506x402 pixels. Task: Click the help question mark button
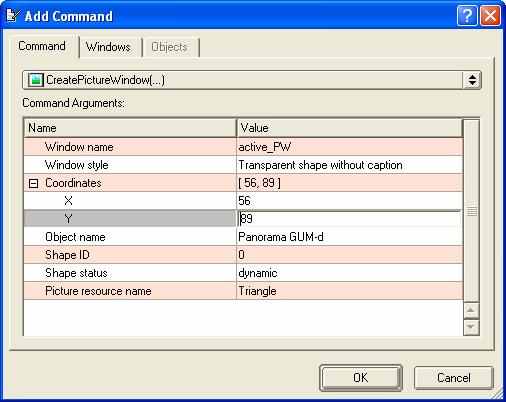tap(467, 15)
